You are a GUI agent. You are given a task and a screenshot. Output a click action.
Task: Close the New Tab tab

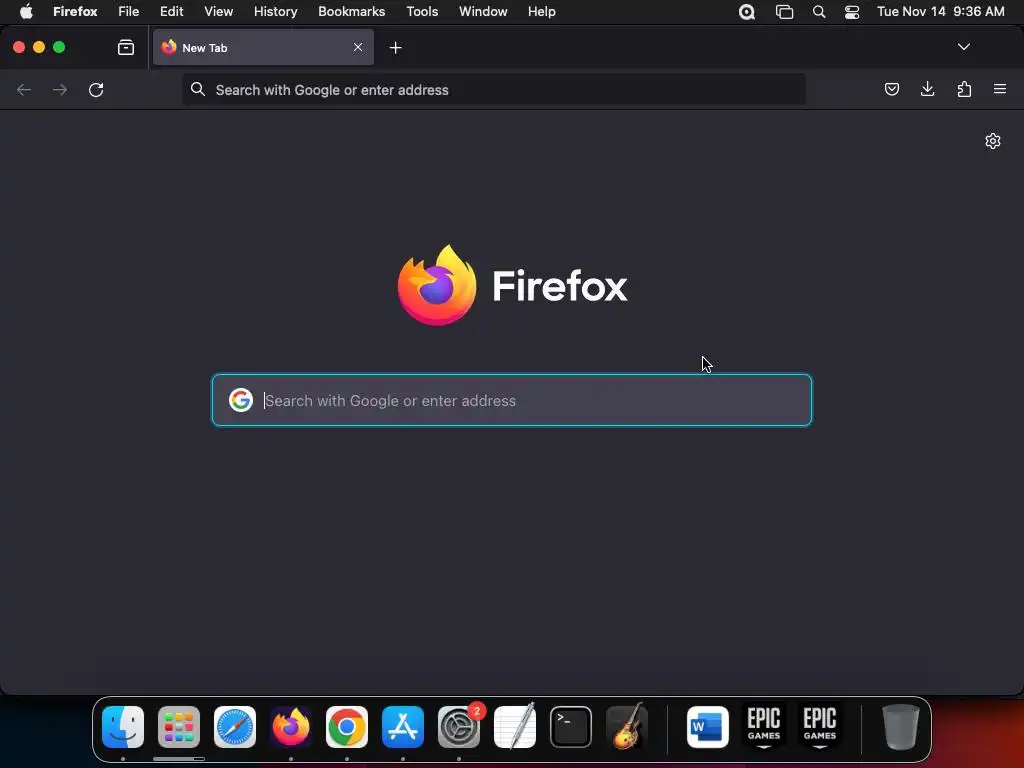pos(358,47)
